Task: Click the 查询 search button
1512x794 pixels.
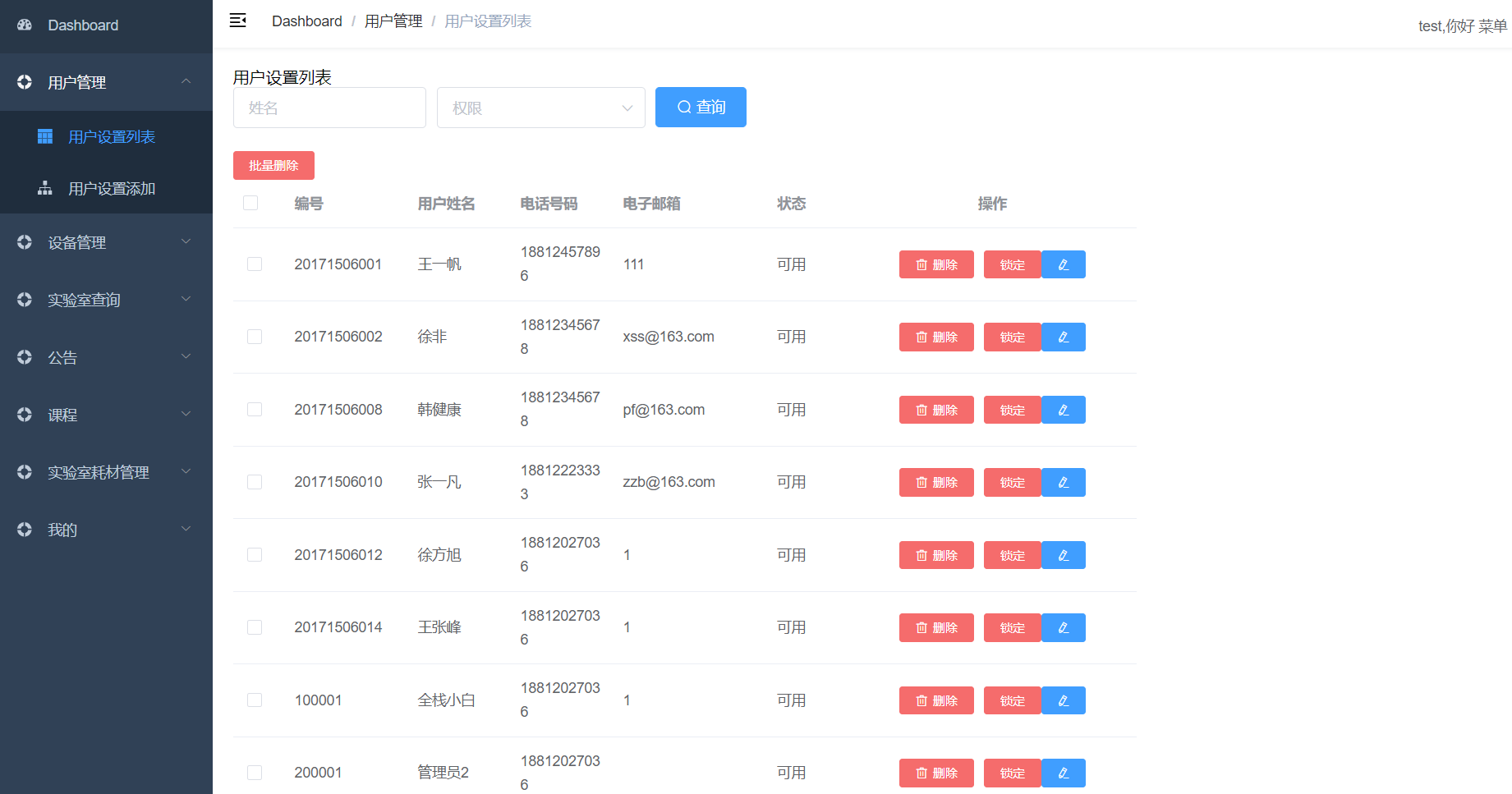Action: click(701, 107)
